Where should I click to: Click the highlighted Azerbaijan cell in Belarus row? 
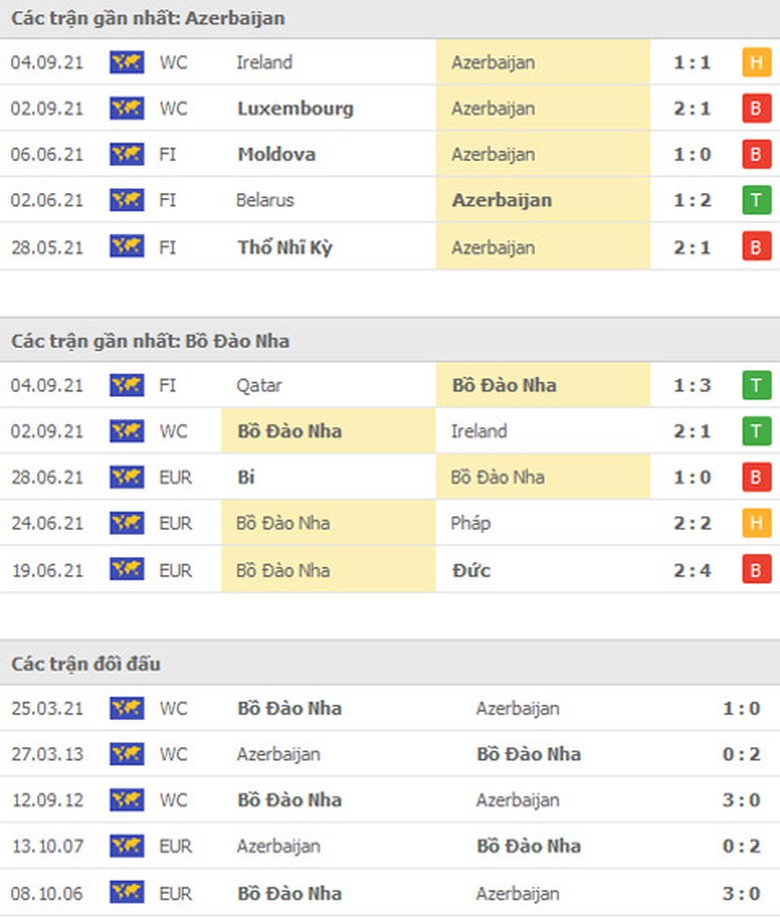(502, 200)
